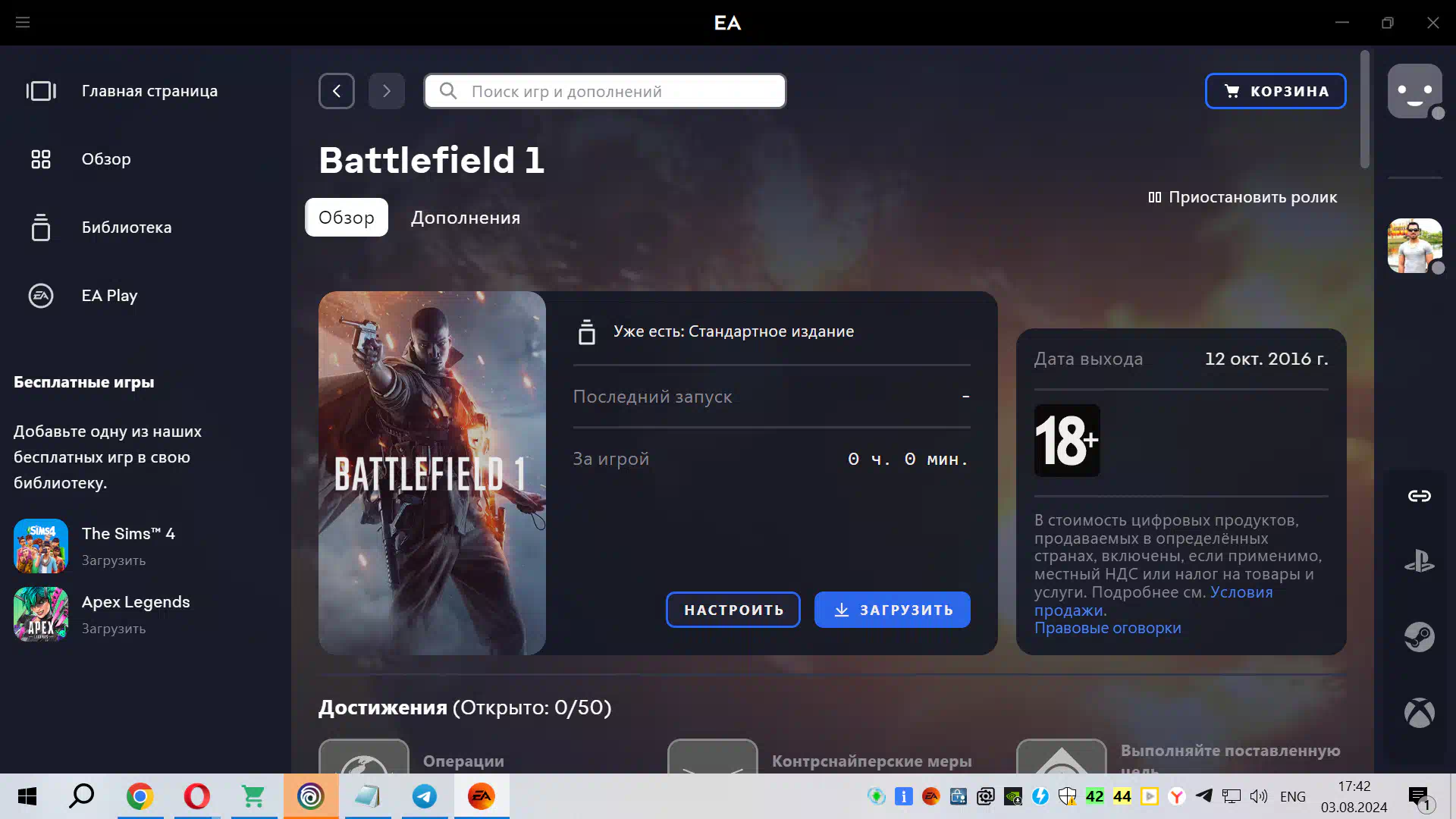Click the library icon beside Уже есть
Viewport: 1456px width, 819px height.
[587, 332]
